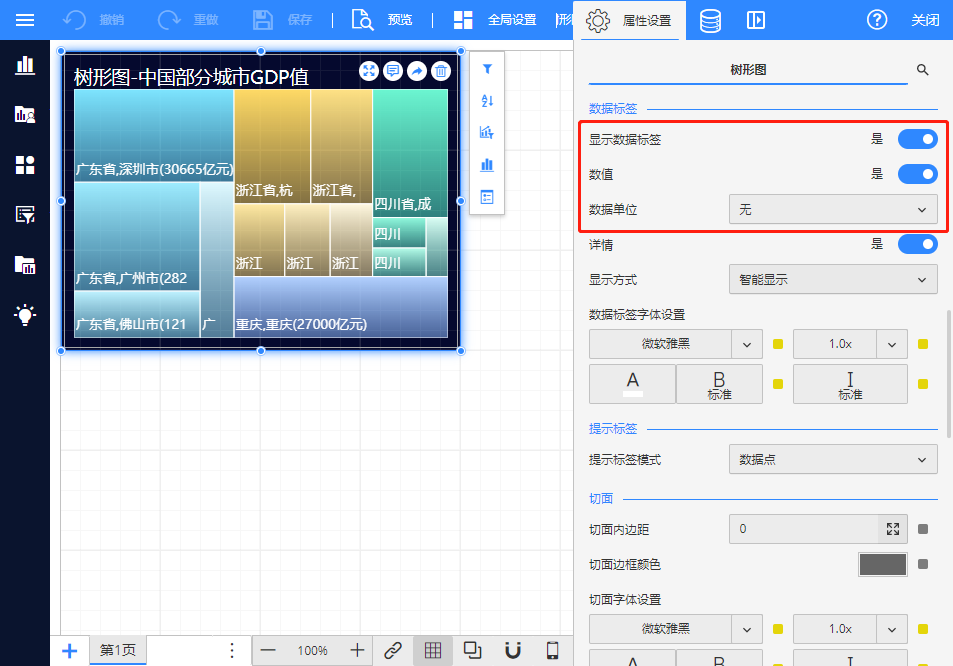Screen dimensions: 953x666
Task: Expand the 显示方式 dropdown
Action: [x=833, y=280]
